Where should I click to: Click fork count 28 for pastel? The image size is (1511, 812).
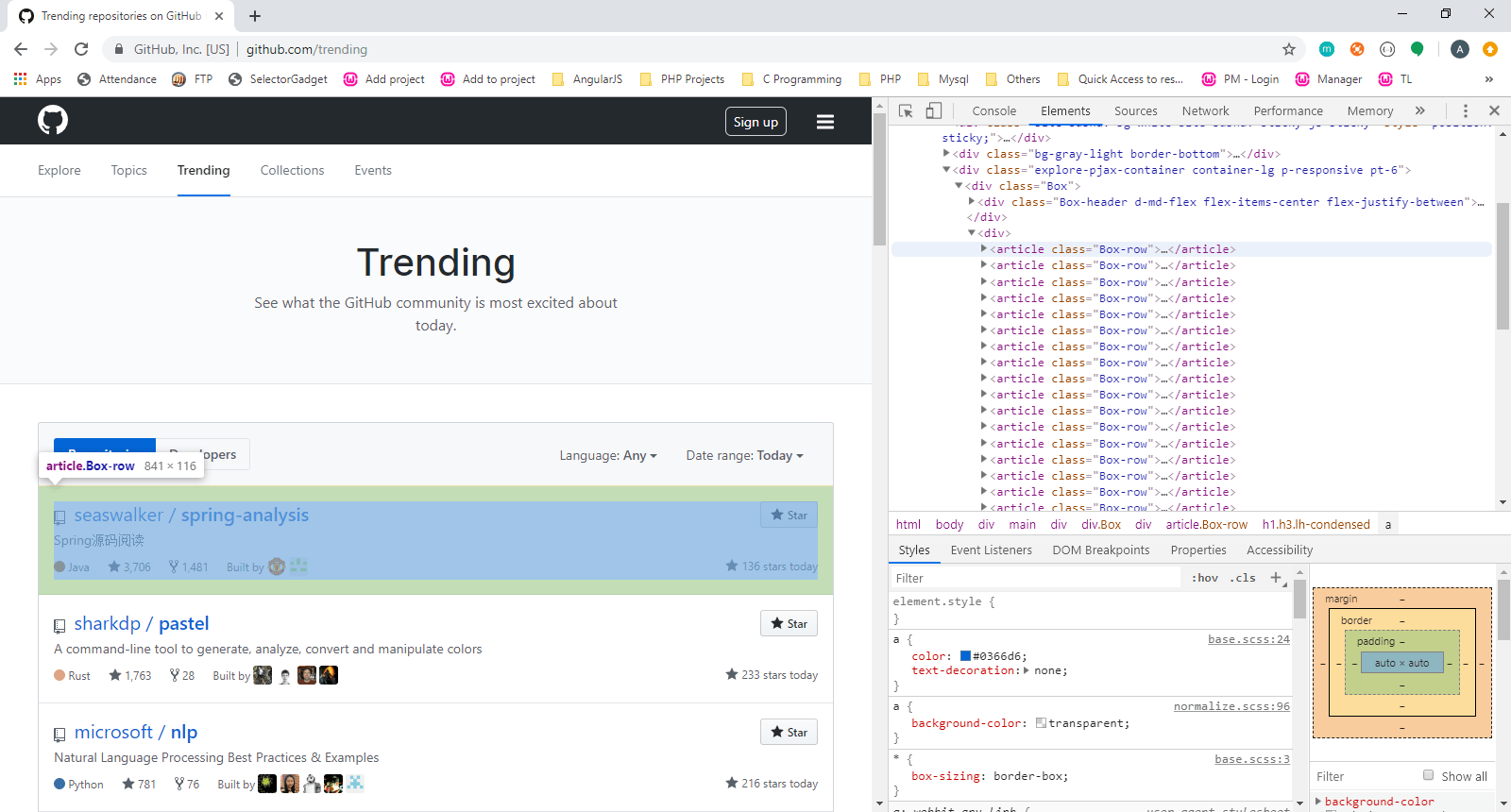pos(182,675)
